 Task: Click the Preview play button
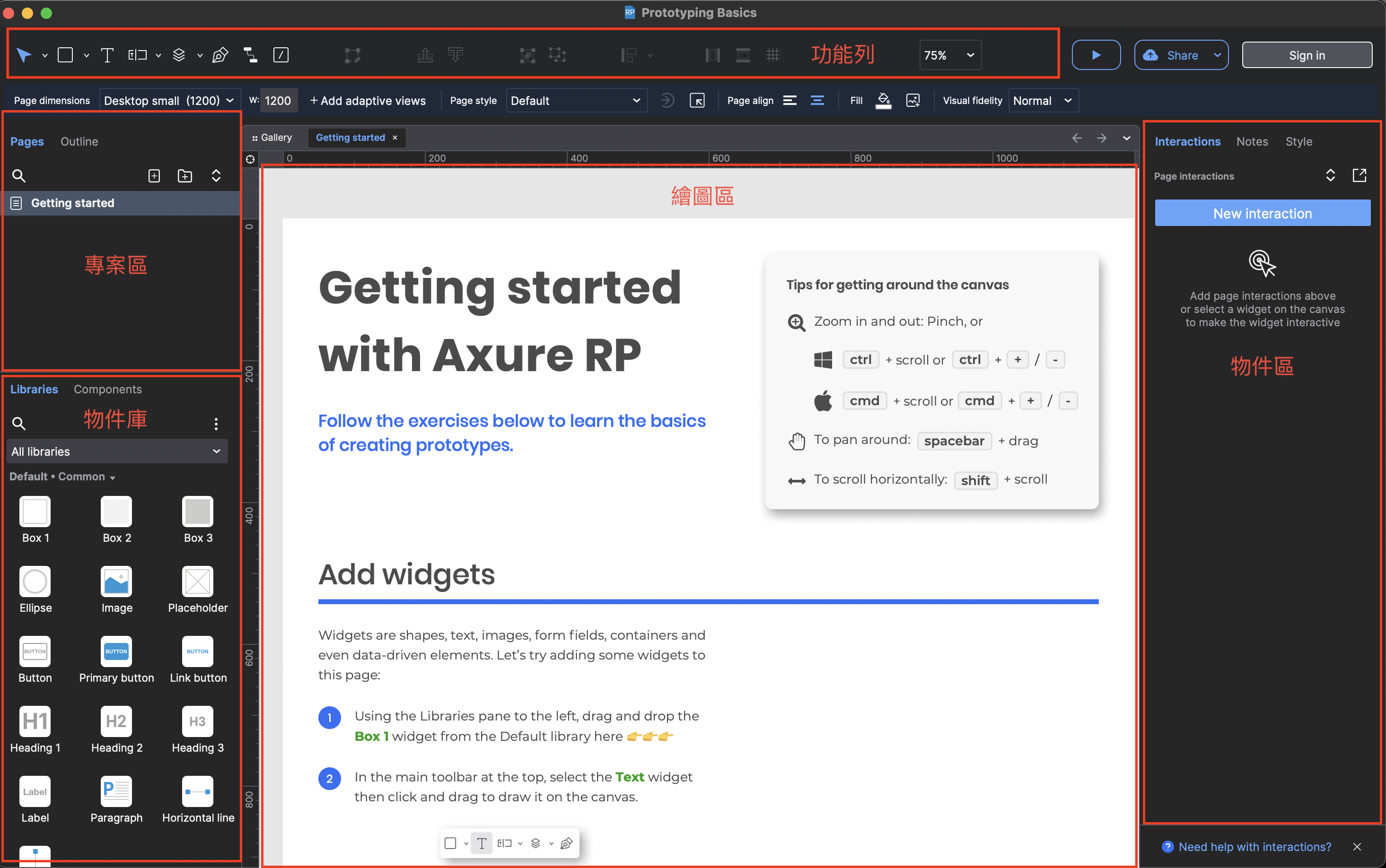pos(1096,55)
